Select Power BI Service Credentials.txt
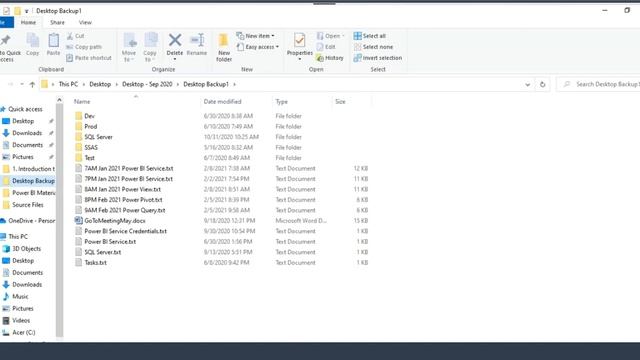Screen dimensions: 640x360 (121, 231)
